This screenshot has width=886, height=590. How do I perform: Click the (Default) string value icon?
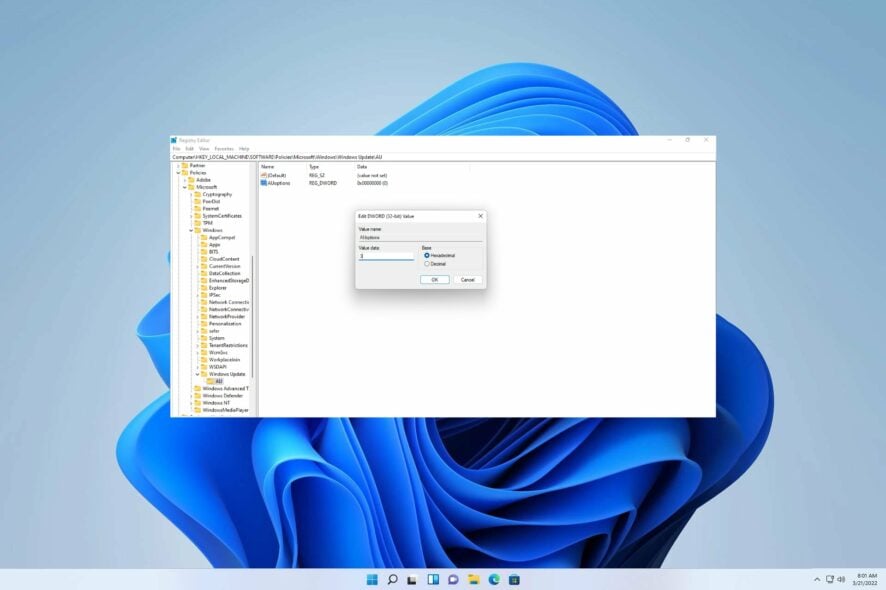pyautogui.click(x=263, y=175)
